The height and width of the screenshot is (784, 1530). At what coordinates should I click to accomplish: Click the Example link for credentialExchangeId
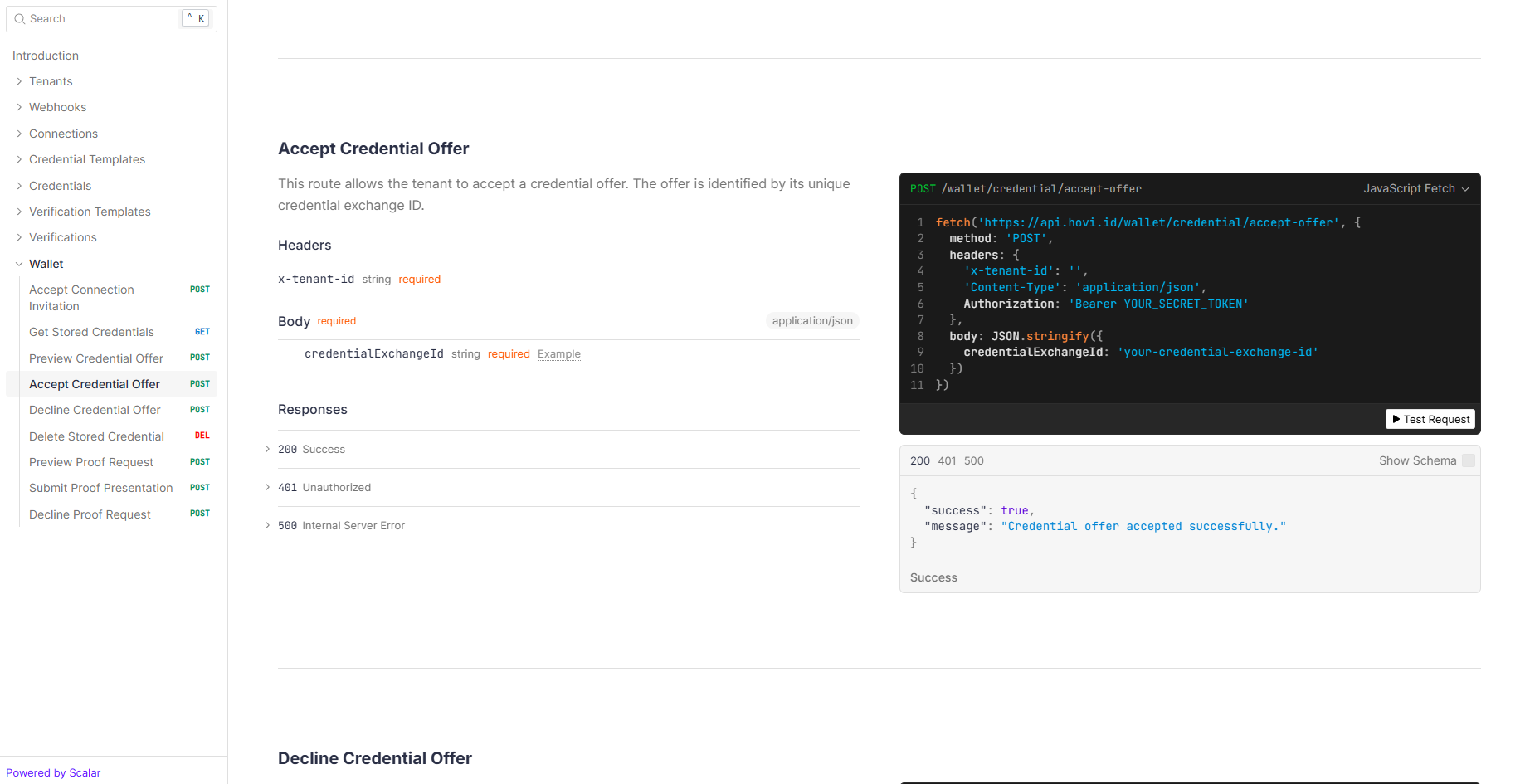(x=558, y=354)
